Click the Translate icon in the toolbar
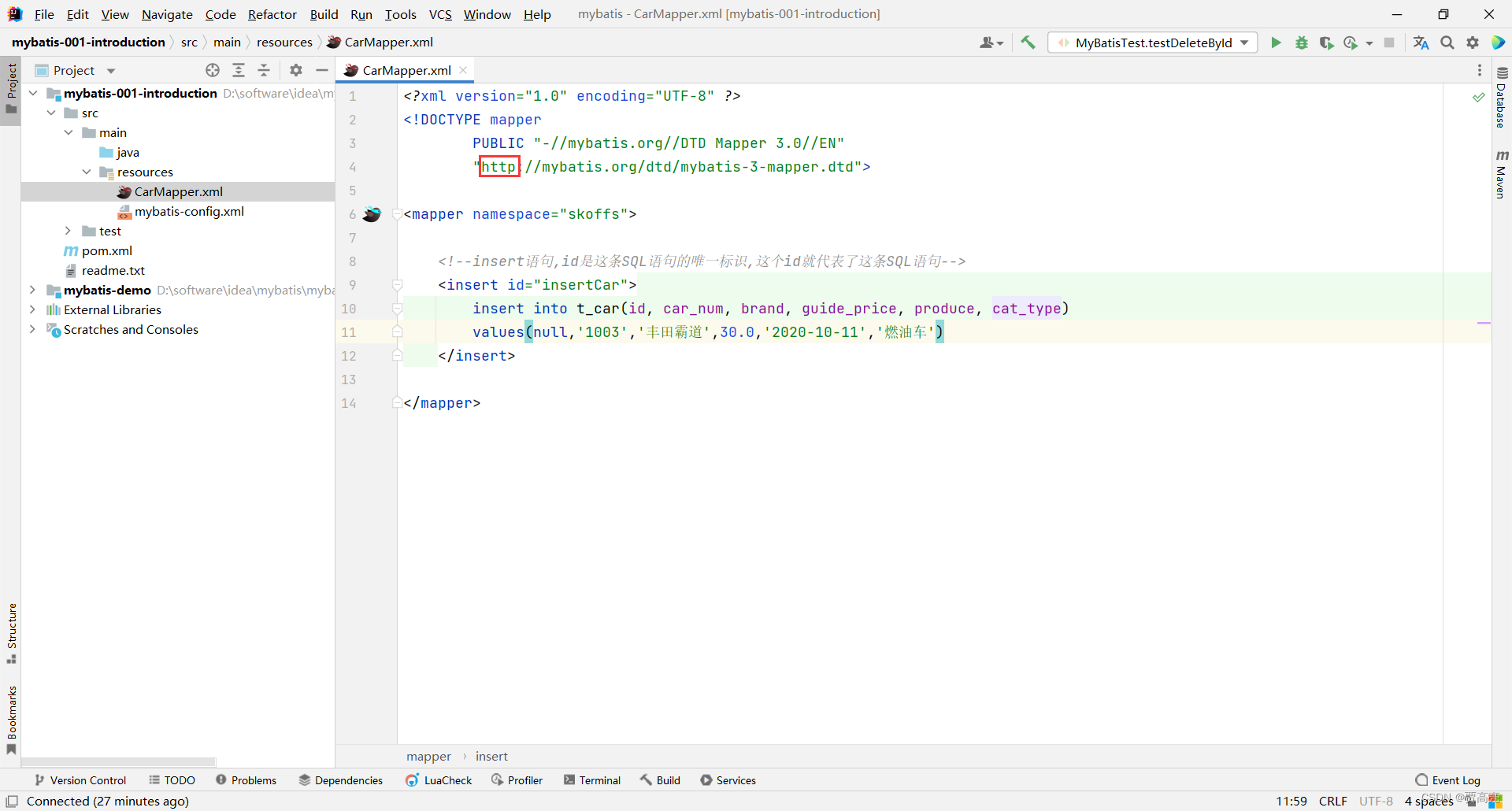Screen dimensions: 1512x811 [1421, 43]
